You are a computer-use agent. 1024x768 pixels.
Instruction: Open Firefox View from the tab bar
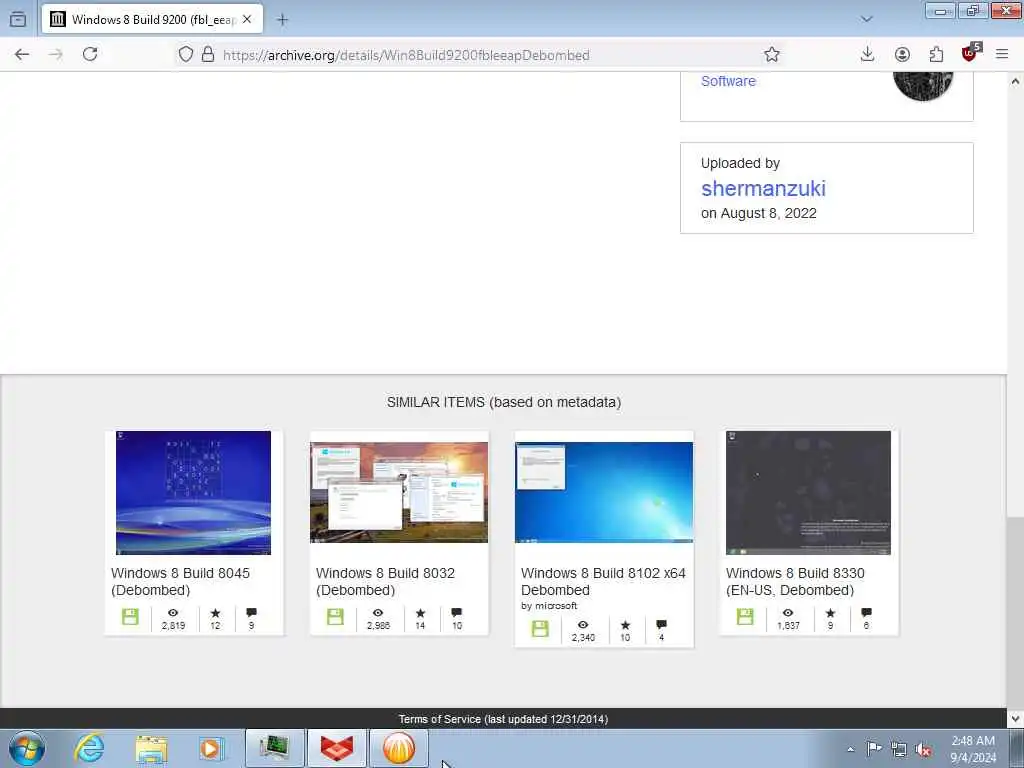coord(18,20)
